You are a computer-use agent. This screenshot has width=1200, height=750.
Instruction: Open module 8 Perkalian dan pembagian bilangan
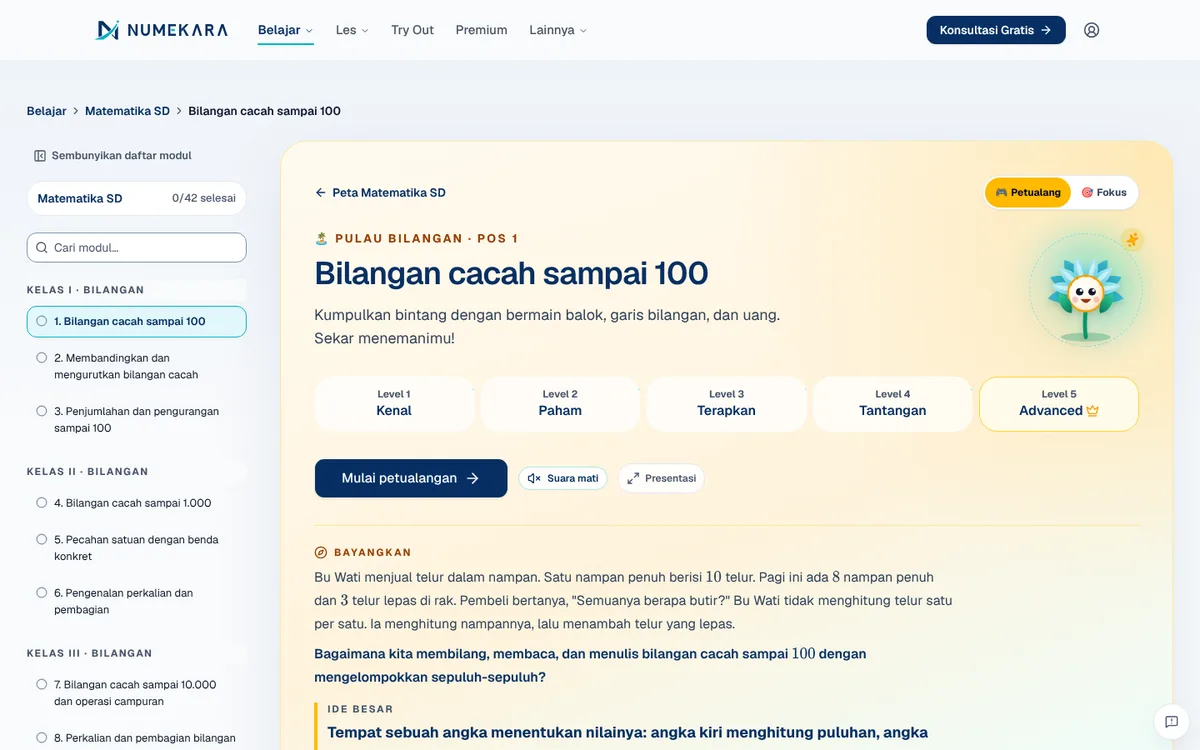coord(136,738)
